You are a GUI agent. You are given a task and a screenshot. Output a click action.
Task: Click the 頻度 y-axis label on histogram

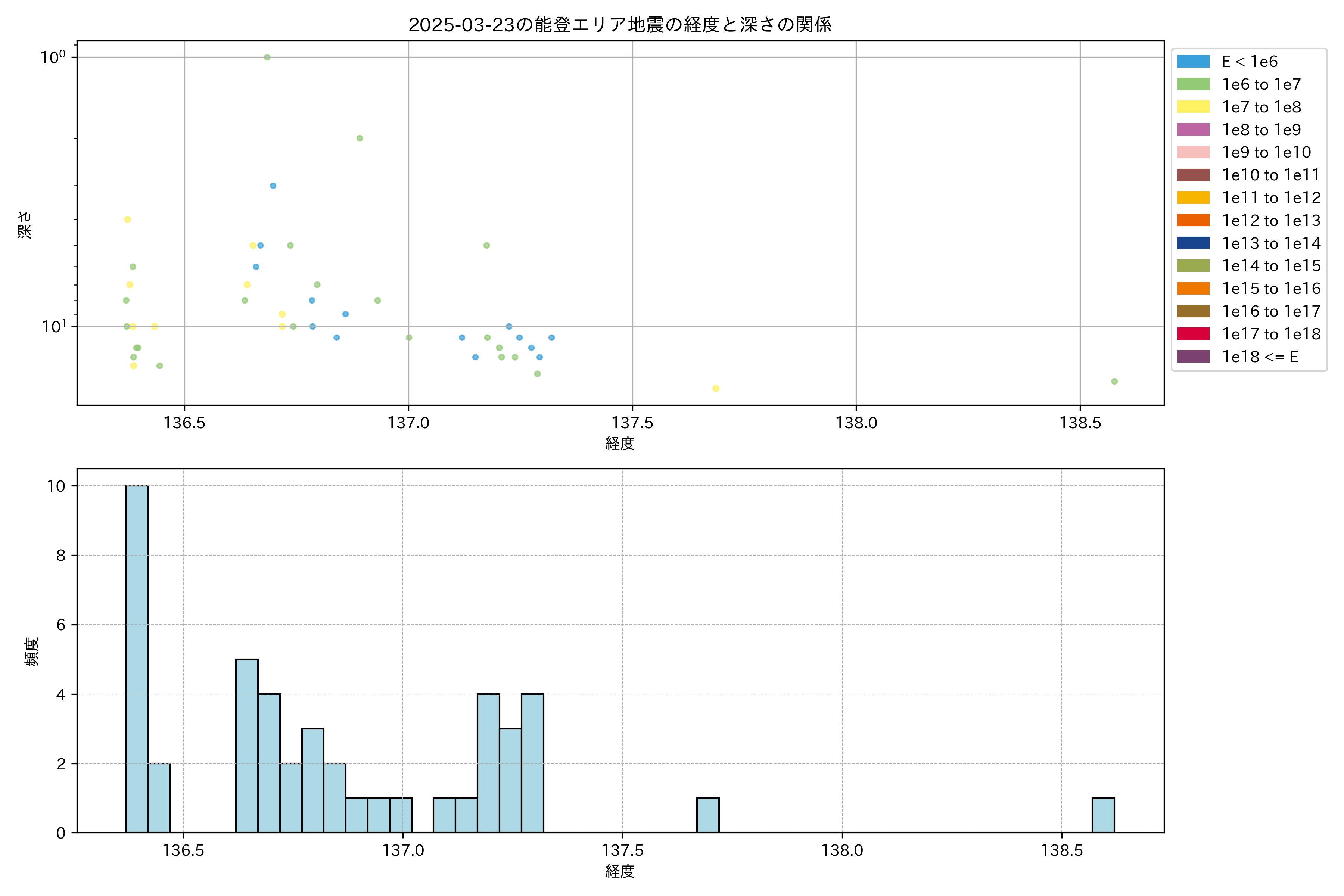pos(32,651)
